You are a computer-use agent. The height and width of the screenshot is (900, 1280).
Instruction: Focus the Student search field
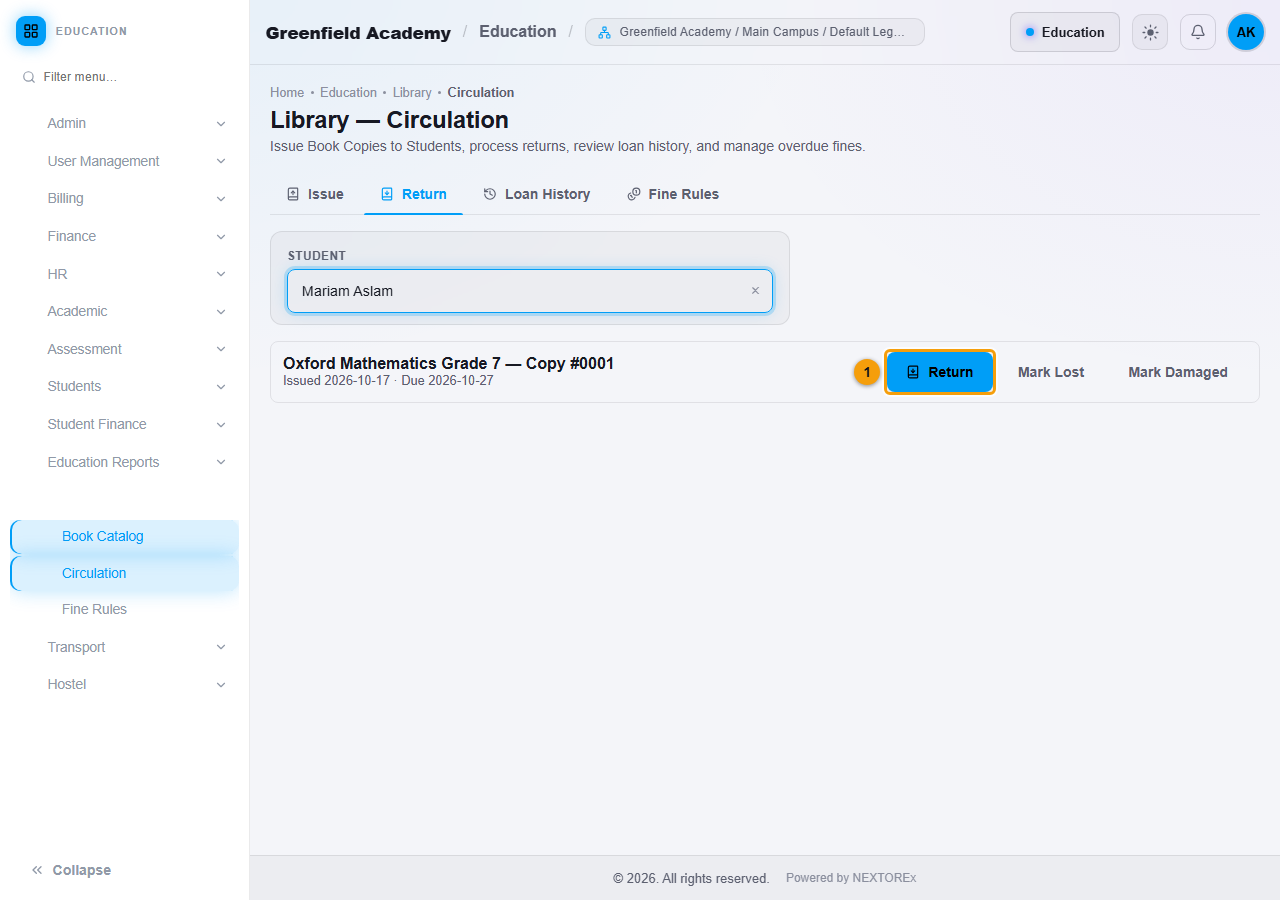pyautogui.click(x=530, y=291)
